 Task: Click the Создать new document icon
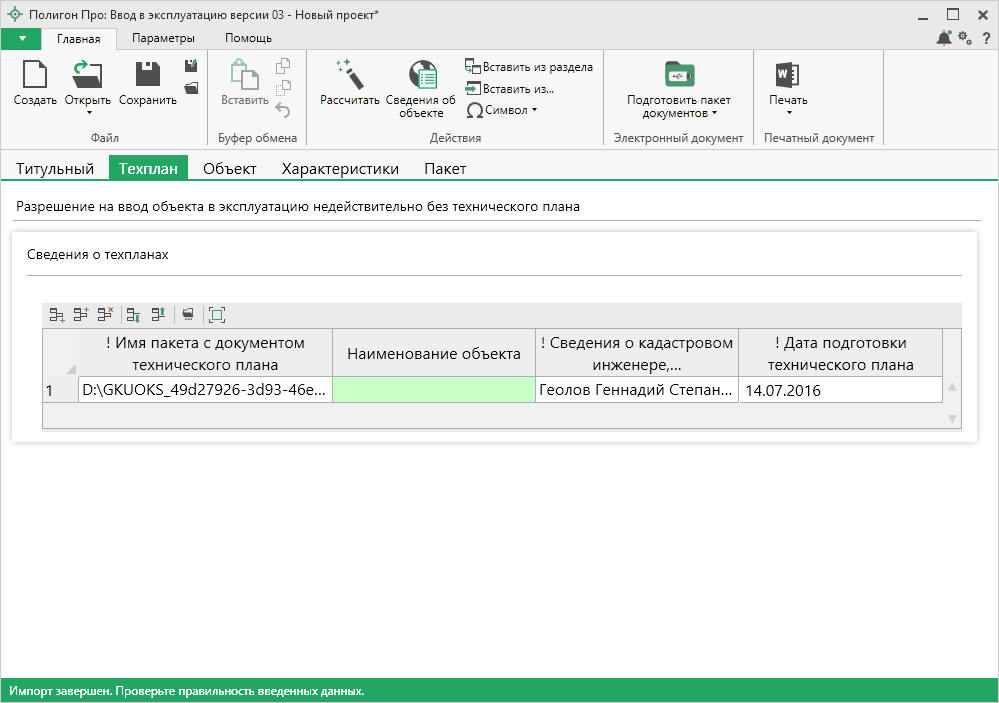pyautogui.click(x=35, y=75)
